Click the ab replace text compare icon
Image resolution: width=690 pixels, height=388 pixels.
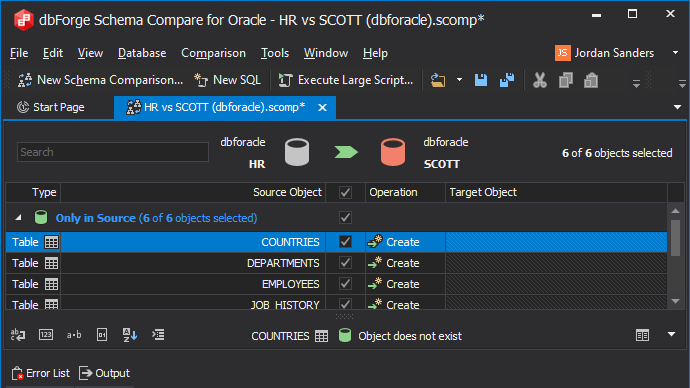tap(18, 335)
